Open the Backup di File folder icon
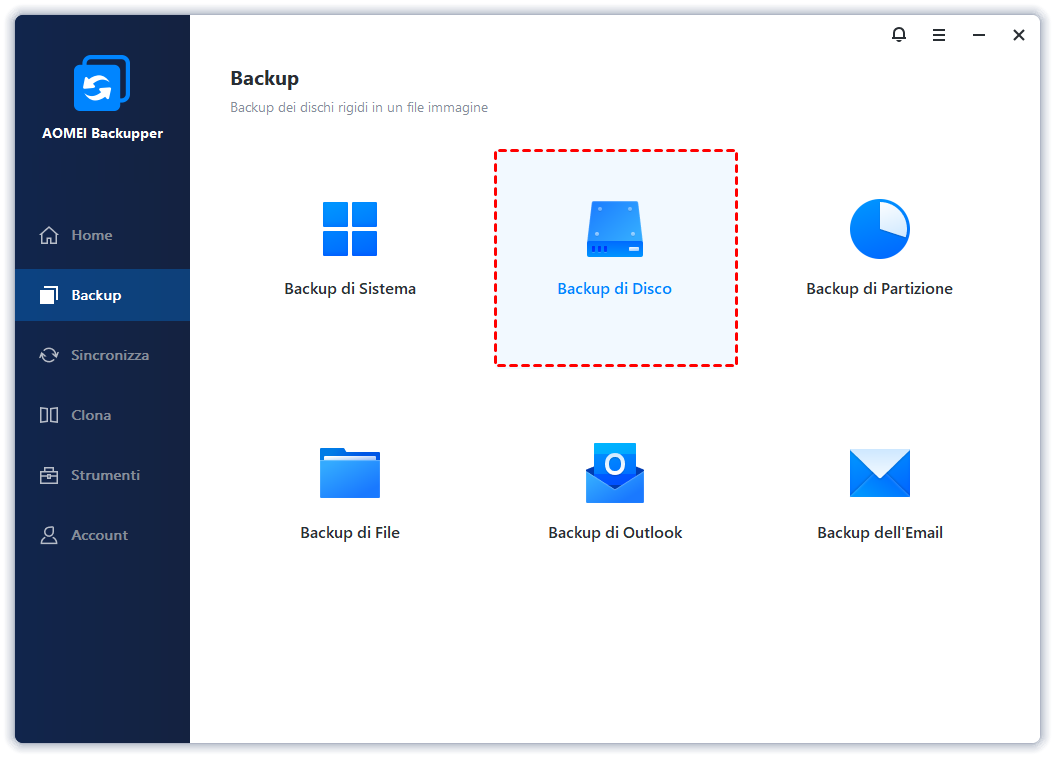Image resolution: width=1055 pixels, height=758 pixels. [x=350, y=473]
